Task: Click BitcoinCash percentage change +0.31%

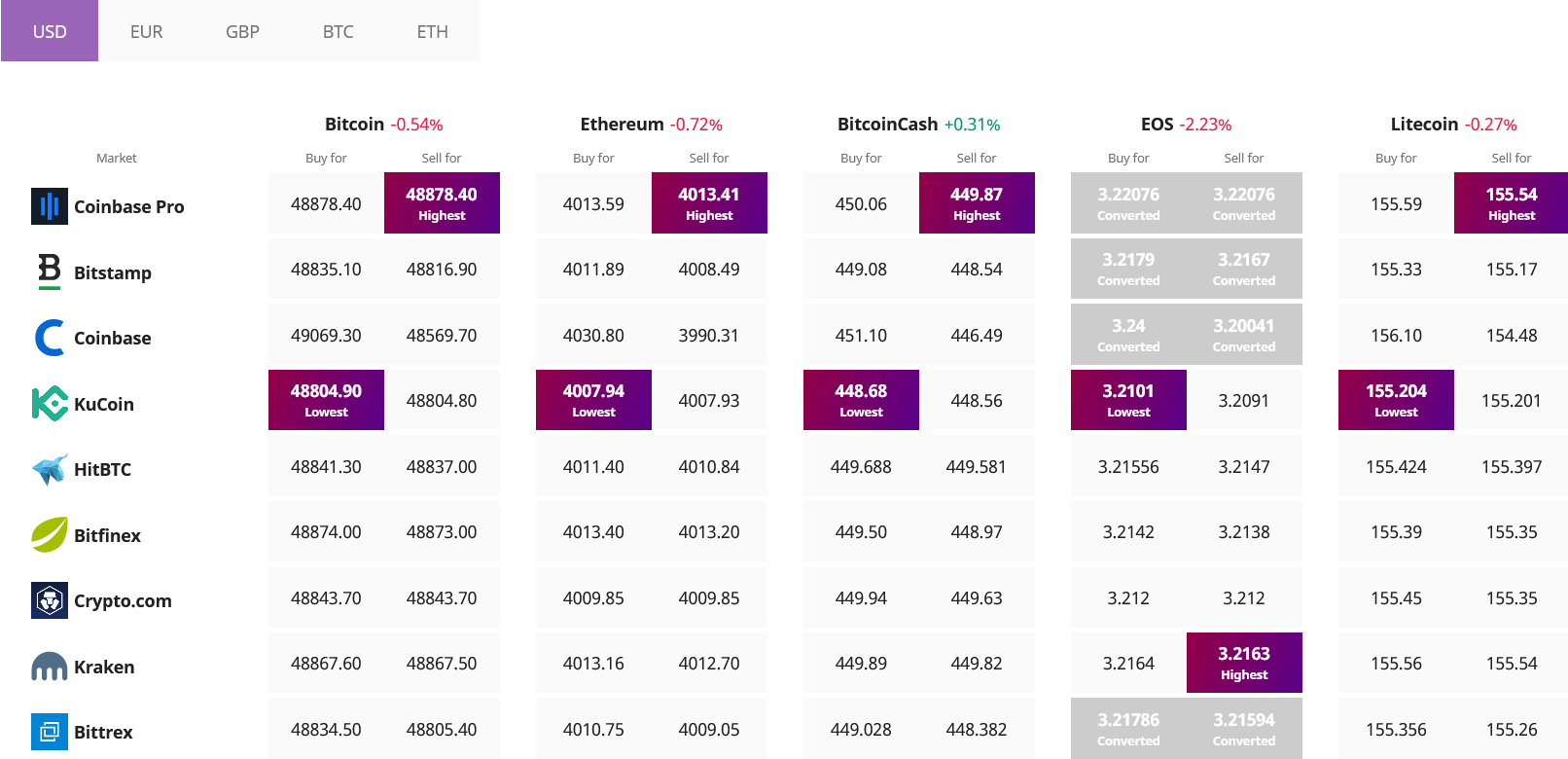Action: click(972, 125)
